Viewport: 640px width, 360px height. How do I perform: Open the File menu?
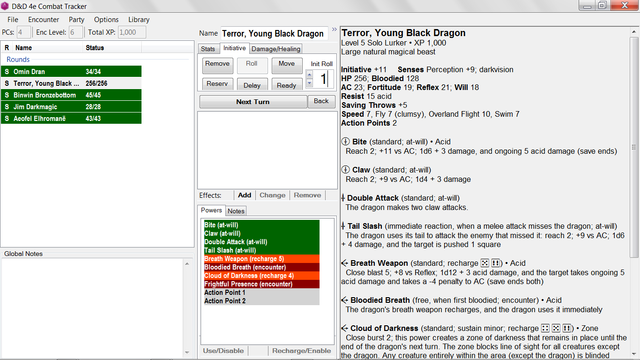pos(13,20)
